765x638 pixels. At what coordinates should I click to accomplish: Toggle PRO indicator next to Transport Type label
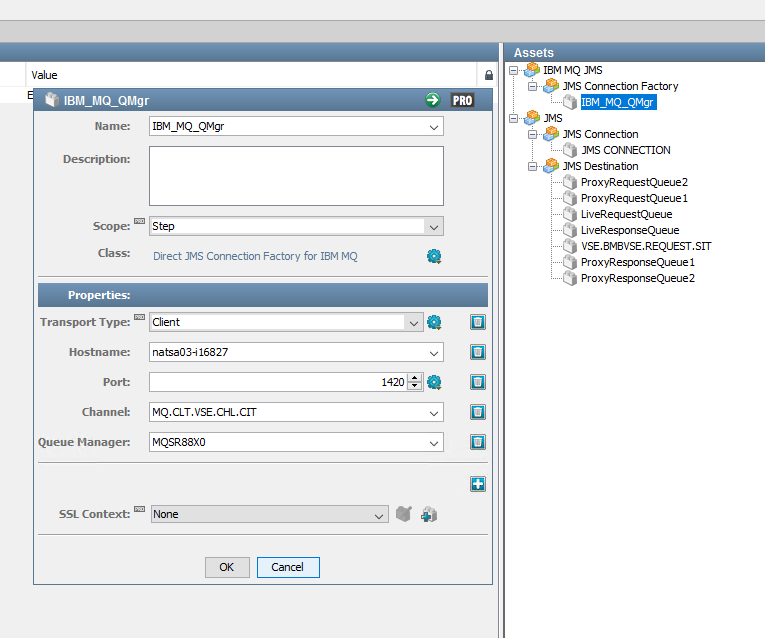pyautogui.click(x=140, y=317)
